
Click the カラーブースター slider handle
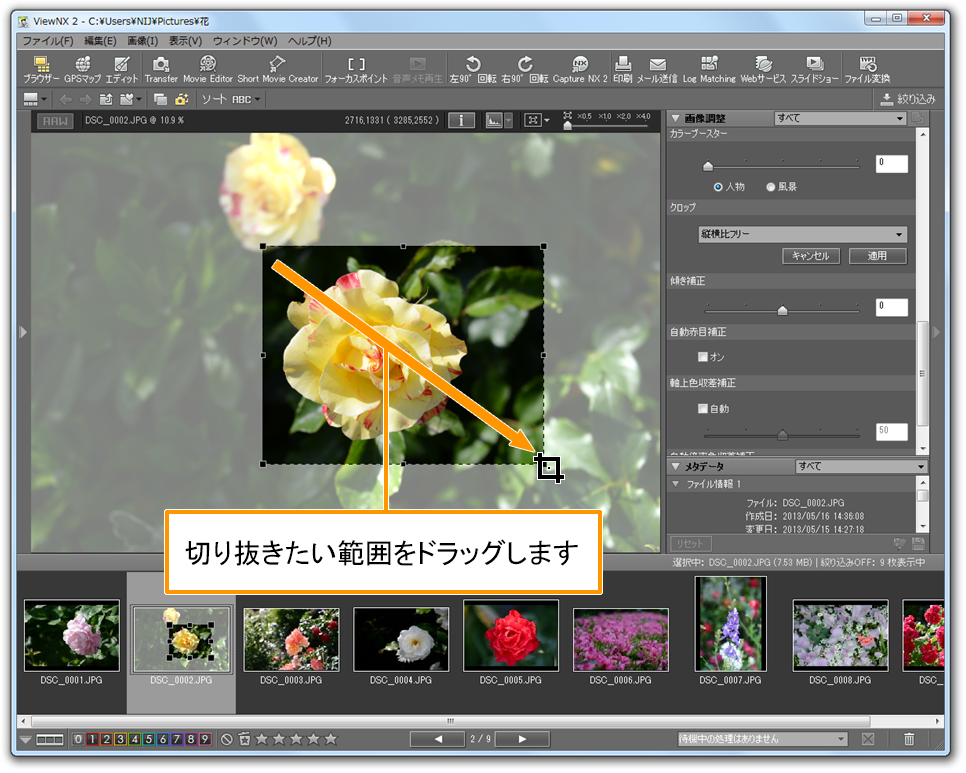[708, 166]
